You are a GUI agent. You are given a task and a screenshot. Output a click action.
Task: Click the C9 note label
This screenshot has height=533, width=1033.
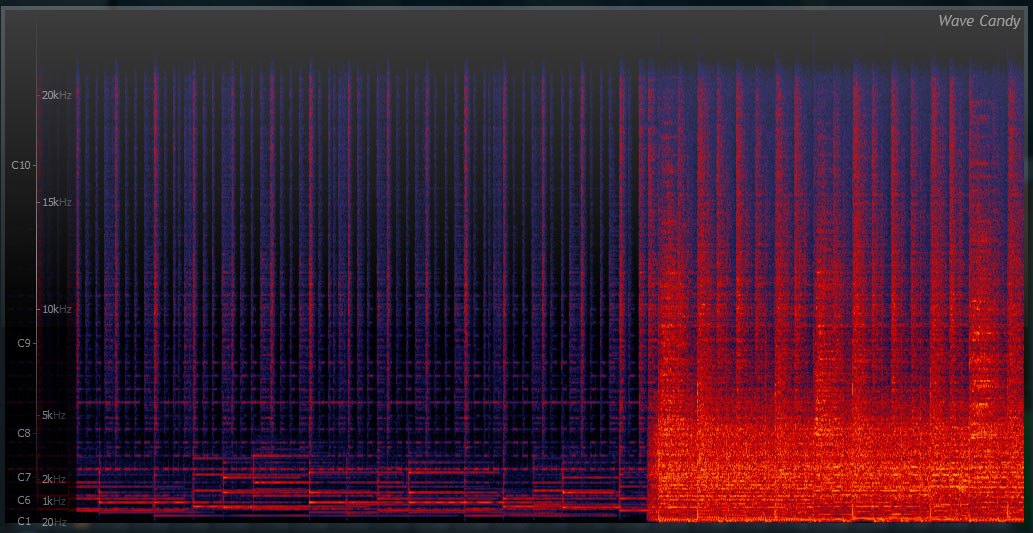coord(24,343)
